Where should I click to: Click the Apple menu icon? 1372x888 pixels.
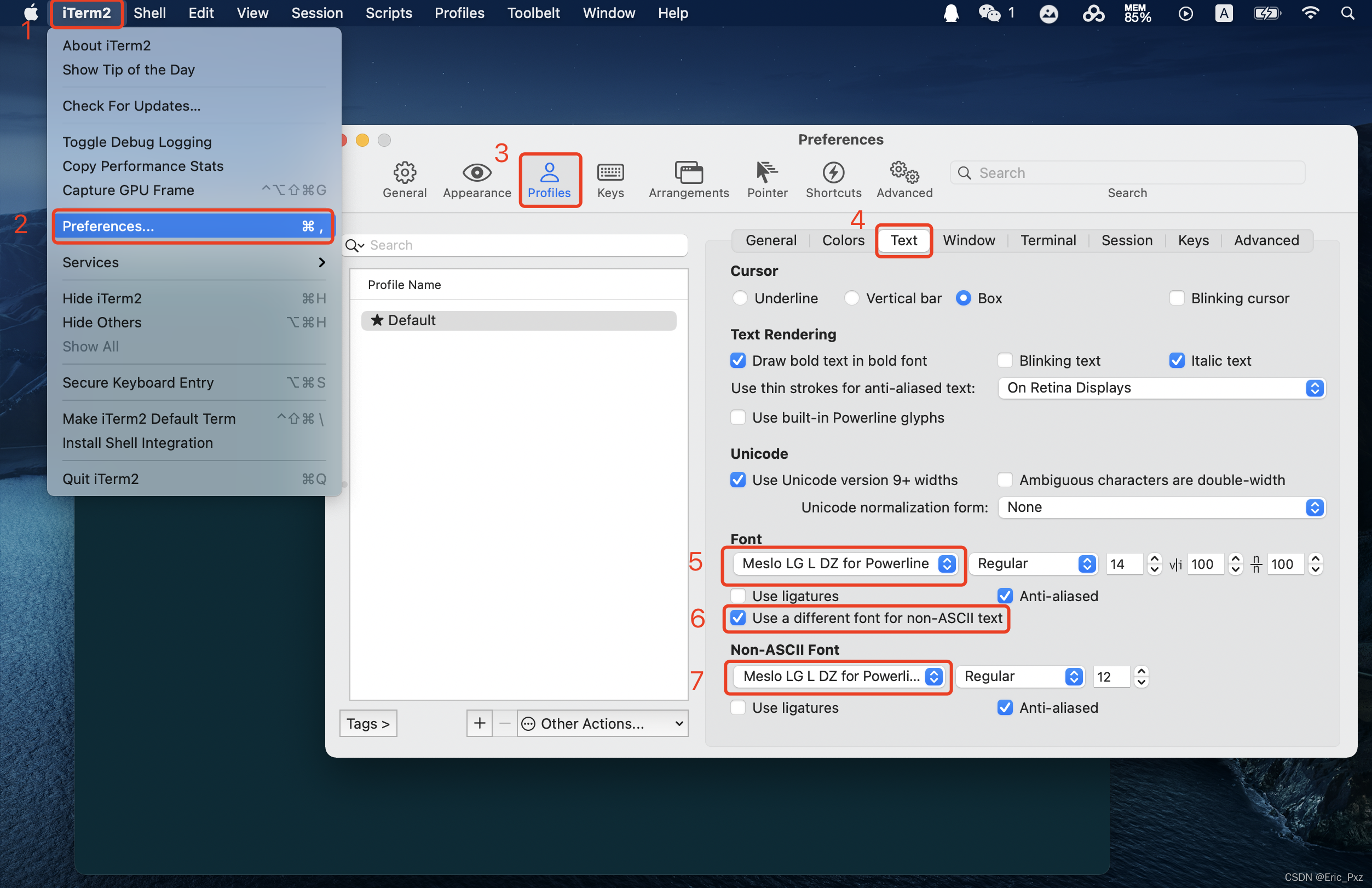pyautogui.click(x=31, y=13)
